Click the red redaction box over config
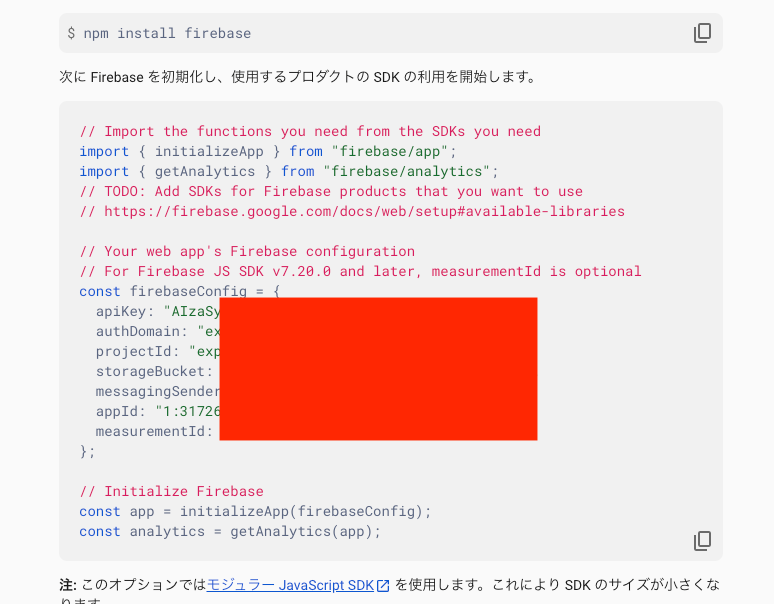Screen dimensions: 774x604 coord(378,369)
